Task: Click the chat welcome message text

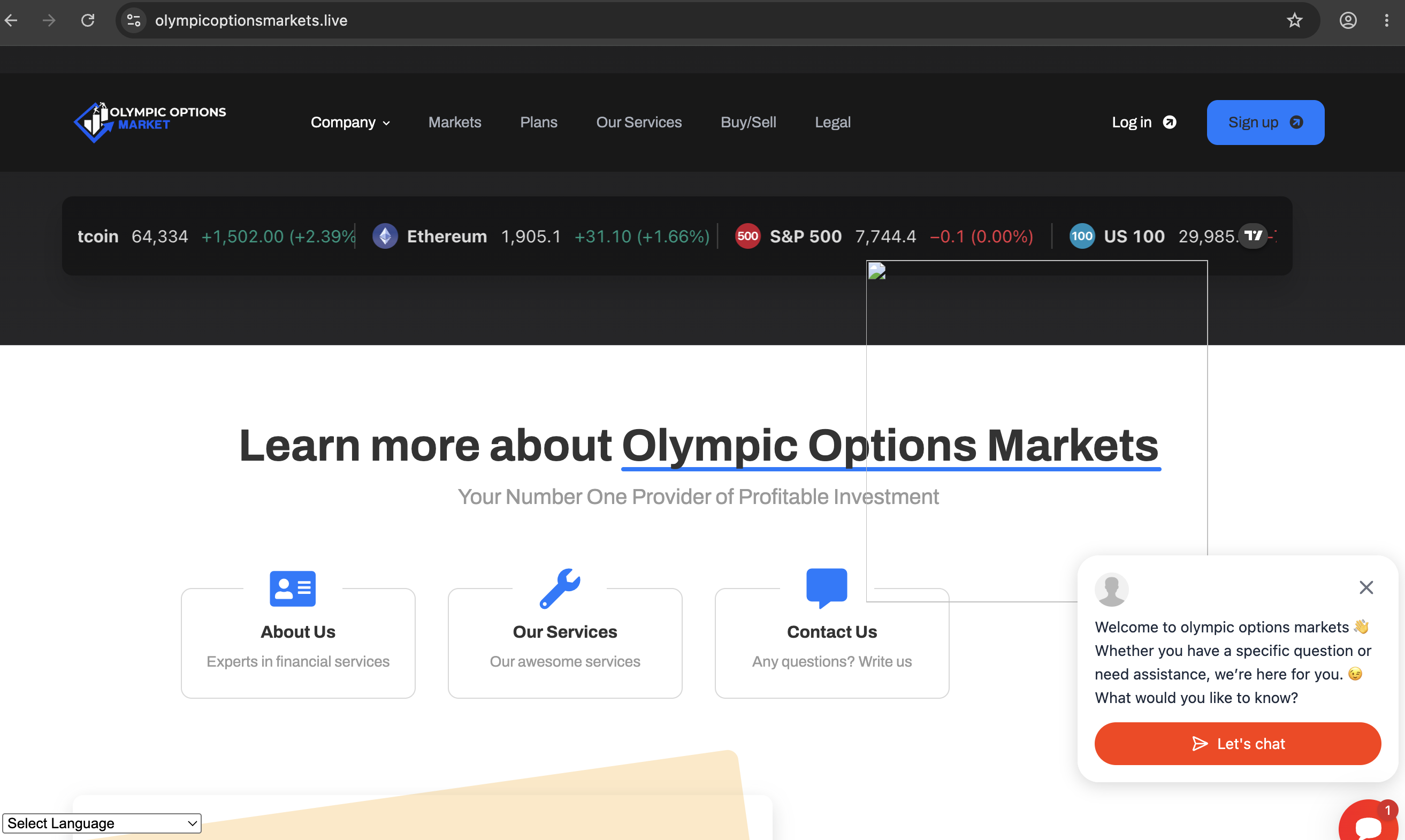Action: point(1233,662)
